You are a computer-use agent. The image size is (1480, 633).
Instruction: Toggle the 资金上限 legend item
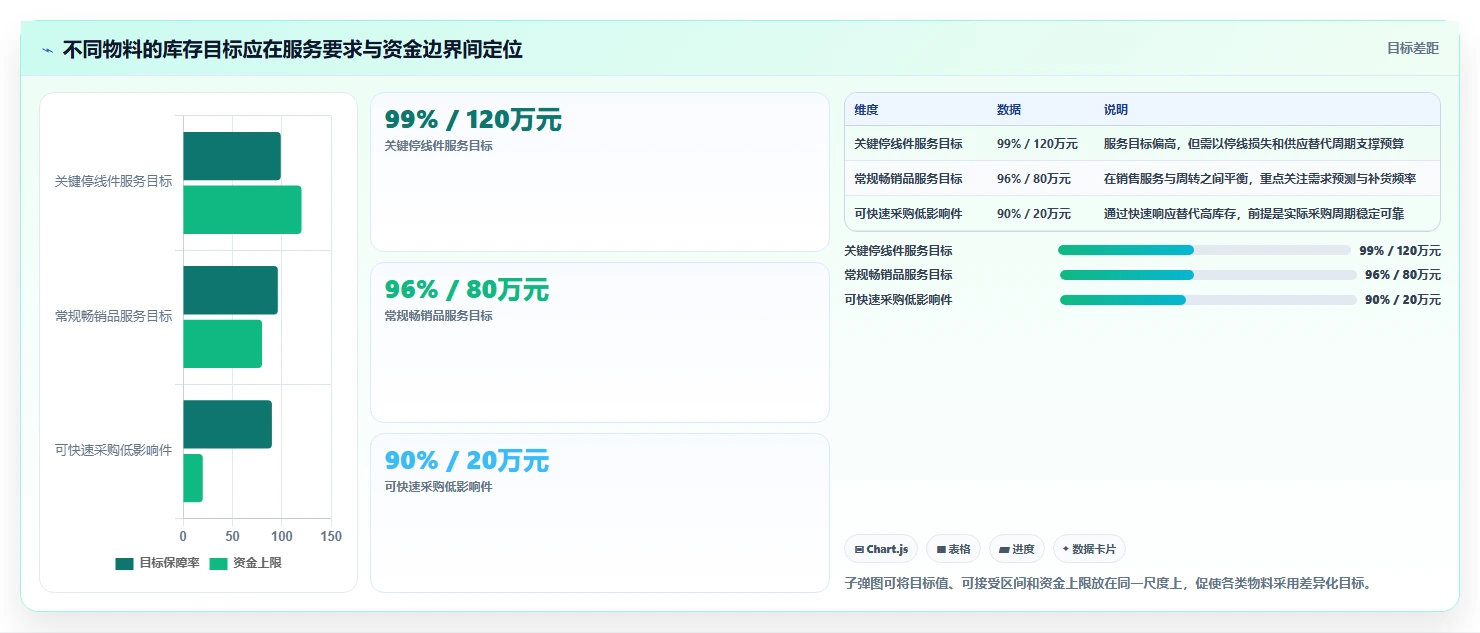click(245, 563)
